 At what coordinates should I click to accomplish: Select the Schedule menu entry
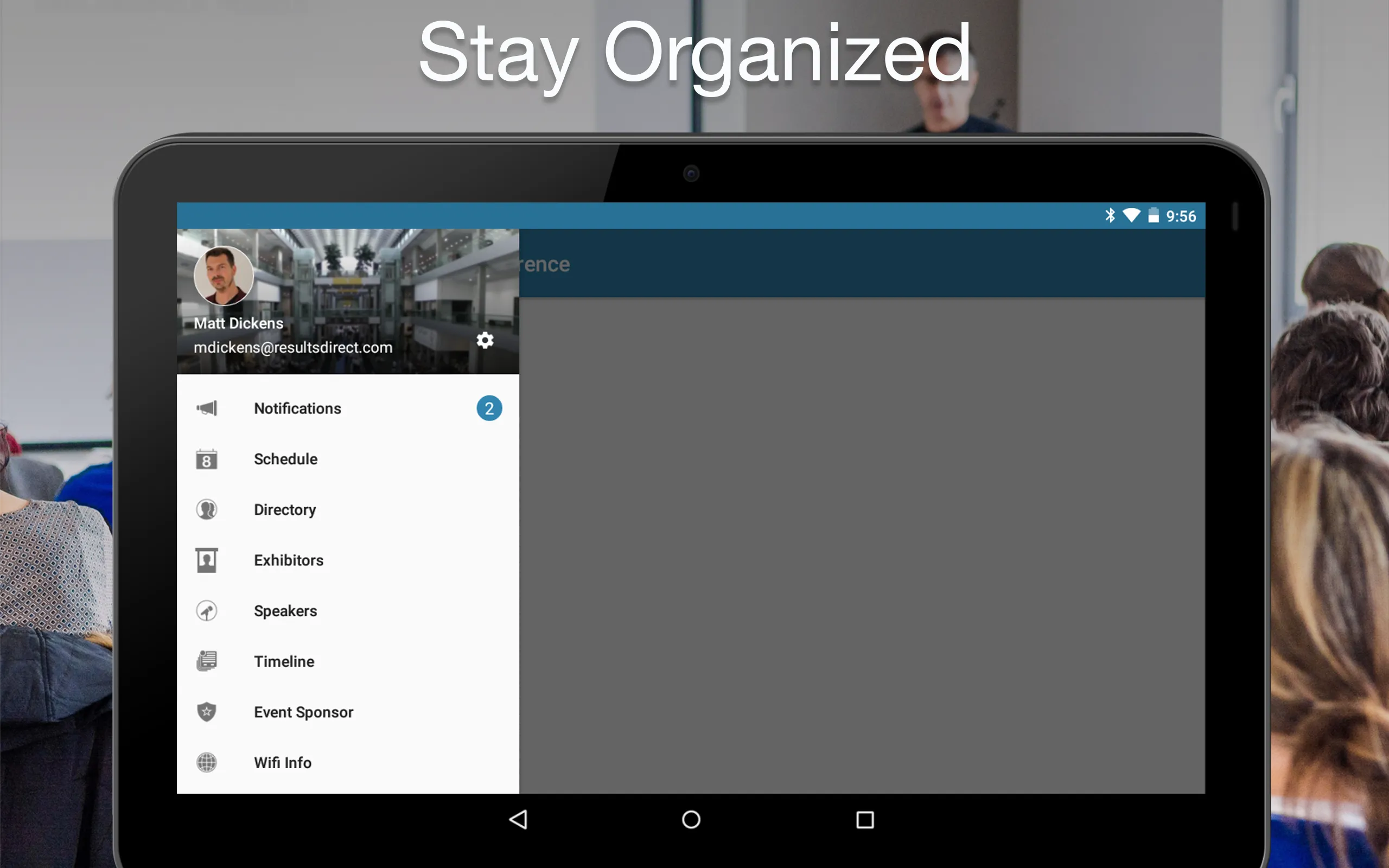(x=285, y=458)
